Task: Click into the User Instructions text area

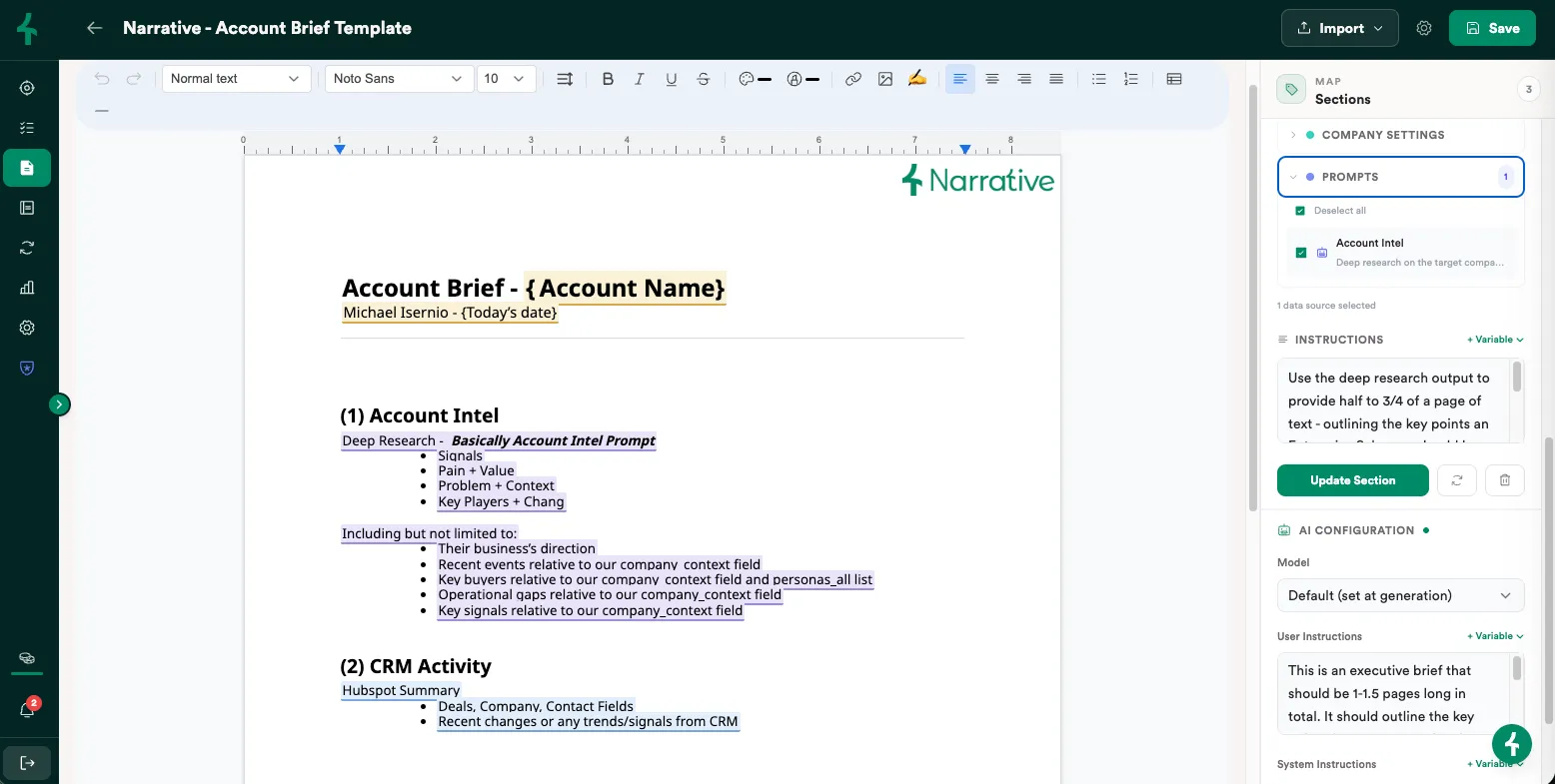Action: 1394,693
